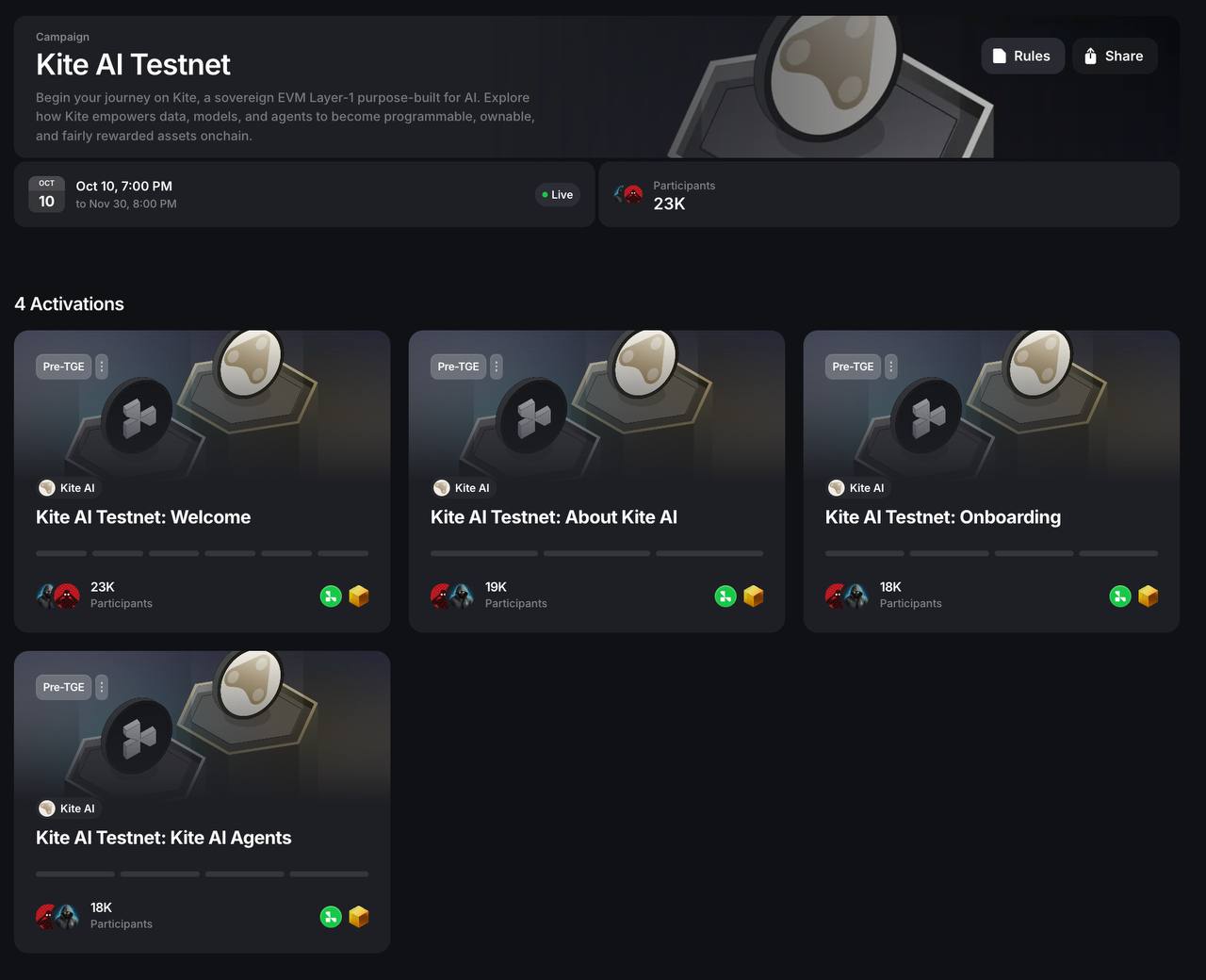Open Kite AI Testnet: Onboarding activation
The width and height of the screenshot is (1206, 980).
click(x=942, y=517)
